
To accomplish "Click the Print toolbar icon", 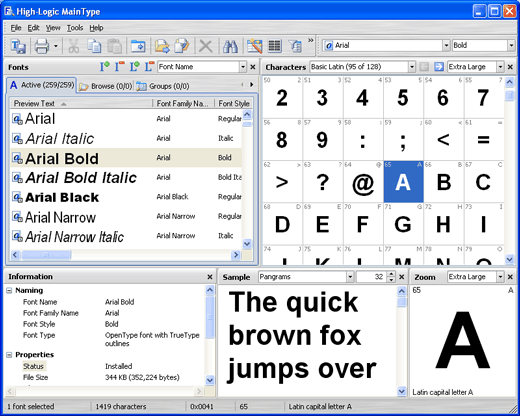I will click(x=42, y=46).
